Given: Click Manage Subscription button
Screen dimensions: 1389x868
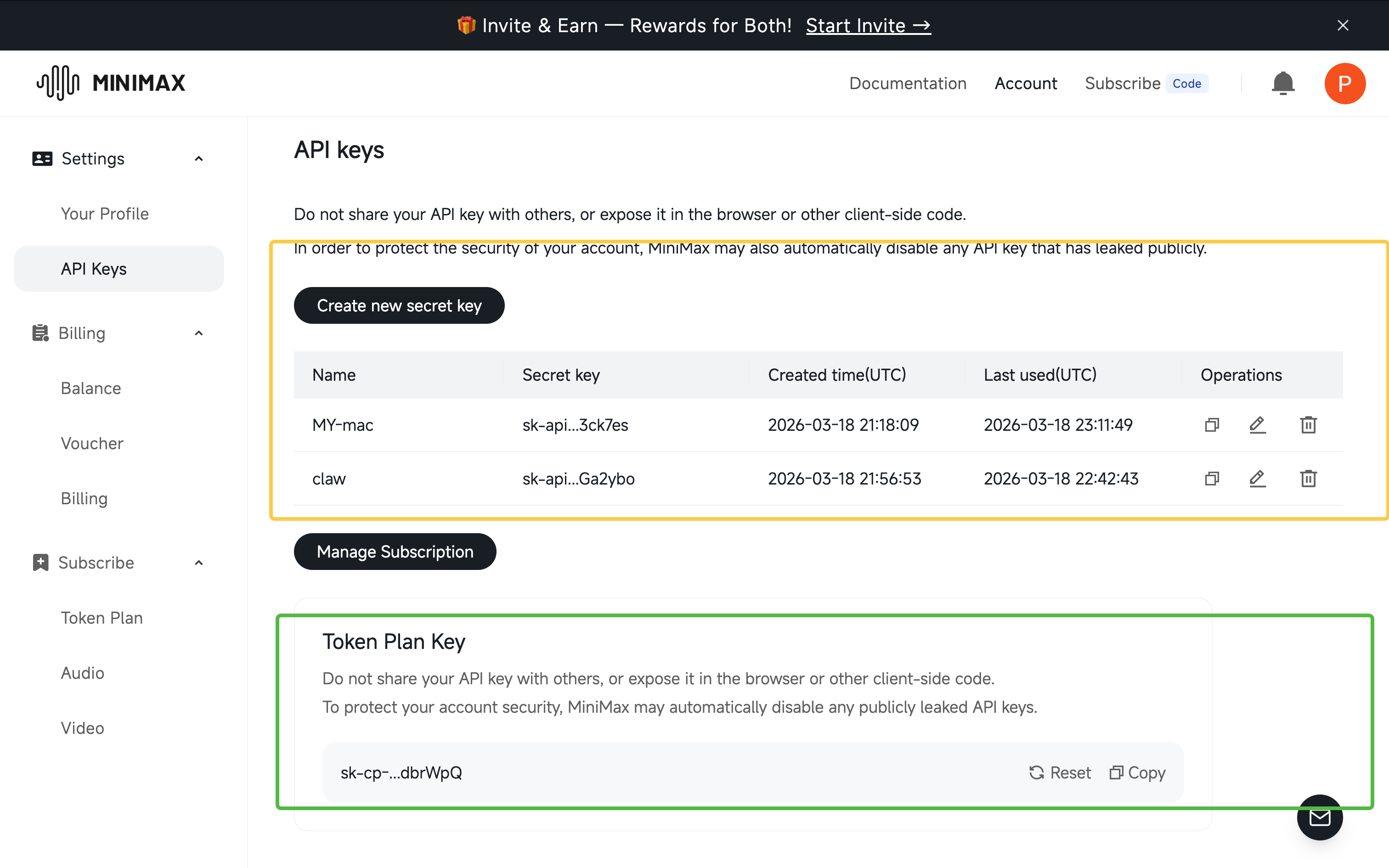Looking at the screenshot, I should click(395, 552).
